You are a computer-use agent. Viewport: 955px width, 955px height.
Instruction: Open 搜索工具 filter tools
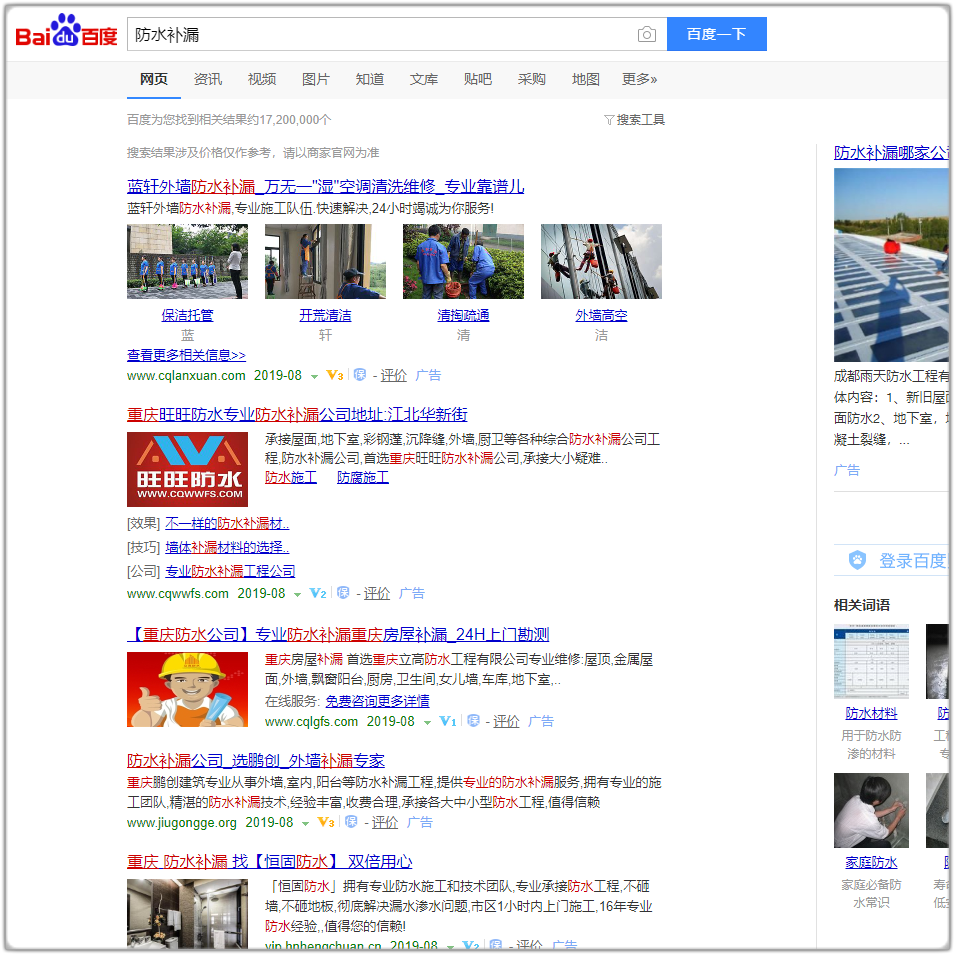634,120
